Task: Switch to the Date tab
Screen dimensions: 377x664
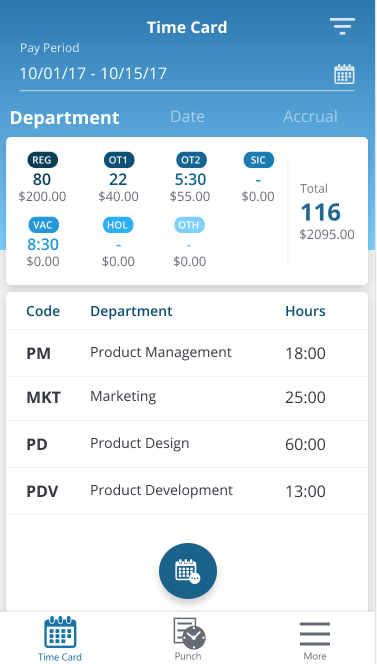Action: point(187,116)
